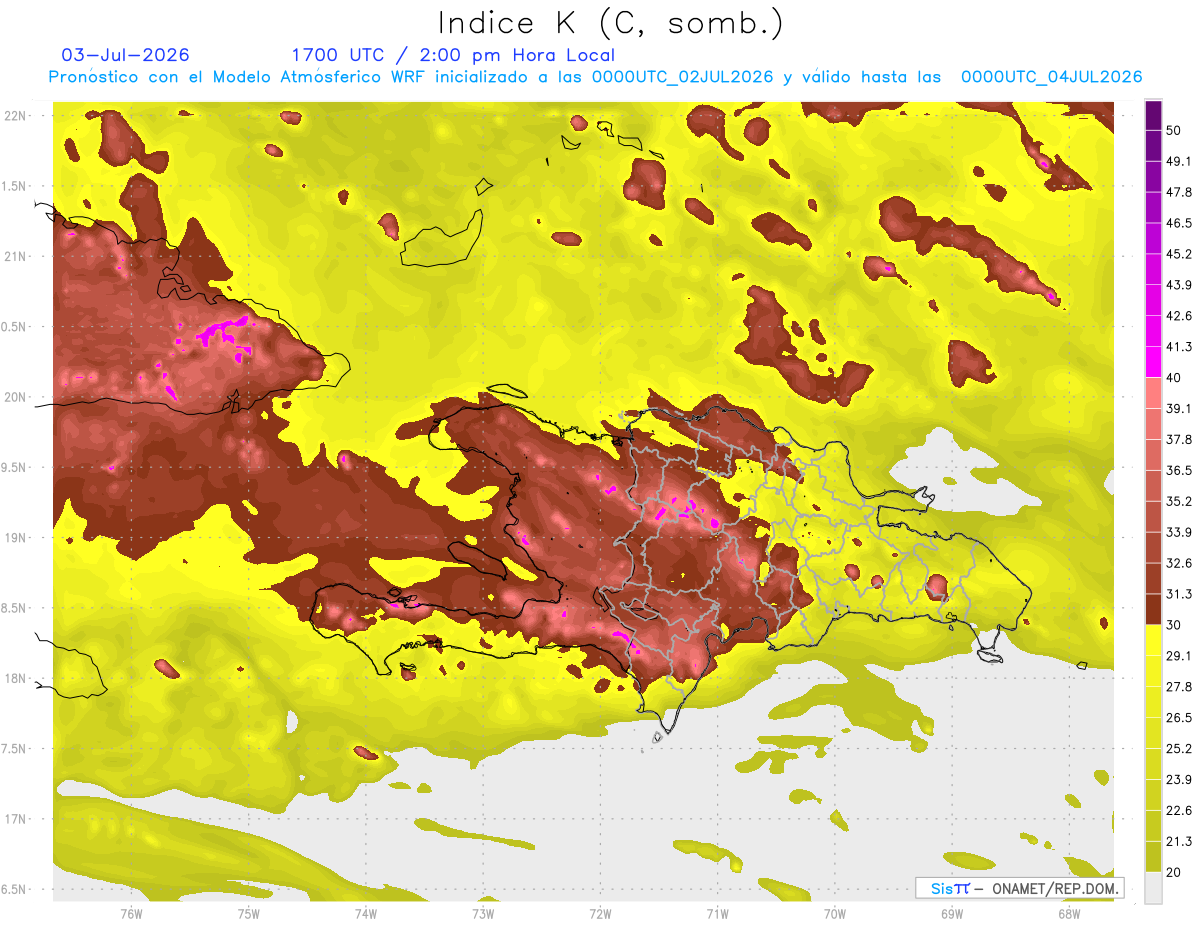1200x927 pixels.
Task: Click the "SisTT – ONAMET/REP.DOM." credit box
Action: [1019, 888]
